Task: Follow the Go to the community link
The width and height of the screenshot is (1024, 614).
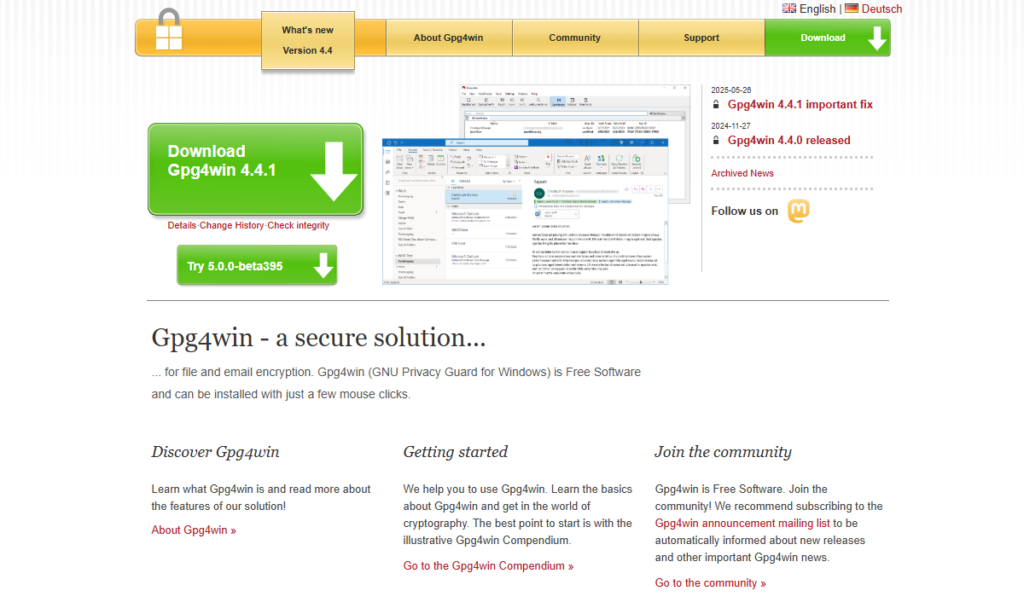Action: click(710, 583)
